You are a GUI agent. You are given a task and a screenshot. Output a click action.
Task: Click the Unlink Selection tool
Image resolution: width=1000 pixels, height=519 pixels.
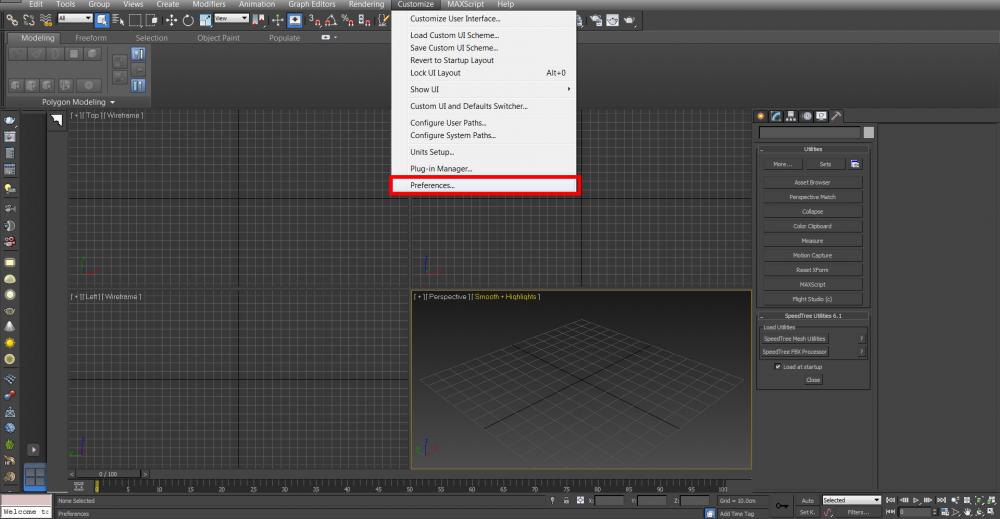[29, 20]
